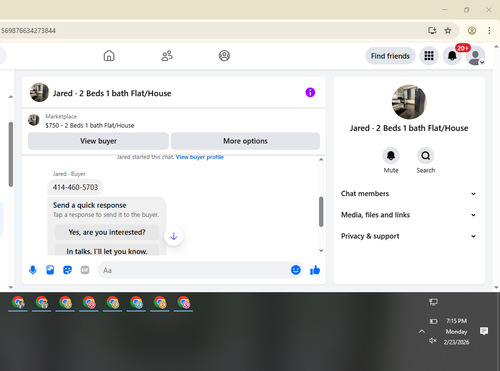Send a voice clip with microphone icon
The height and width of the screenshot is (371, 500).
point(33,270)
